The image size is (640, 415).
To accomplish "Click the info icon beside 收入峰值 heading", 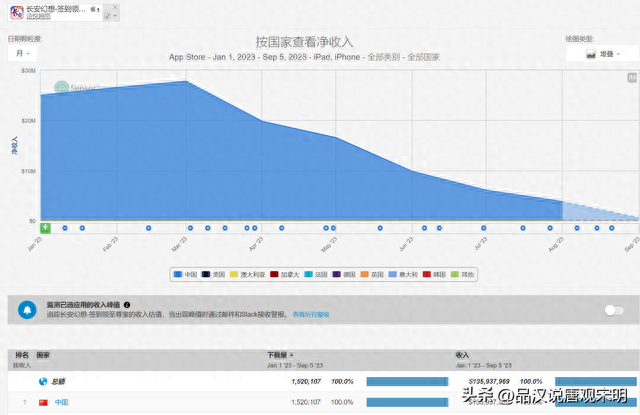I will [x=127, y=305].
